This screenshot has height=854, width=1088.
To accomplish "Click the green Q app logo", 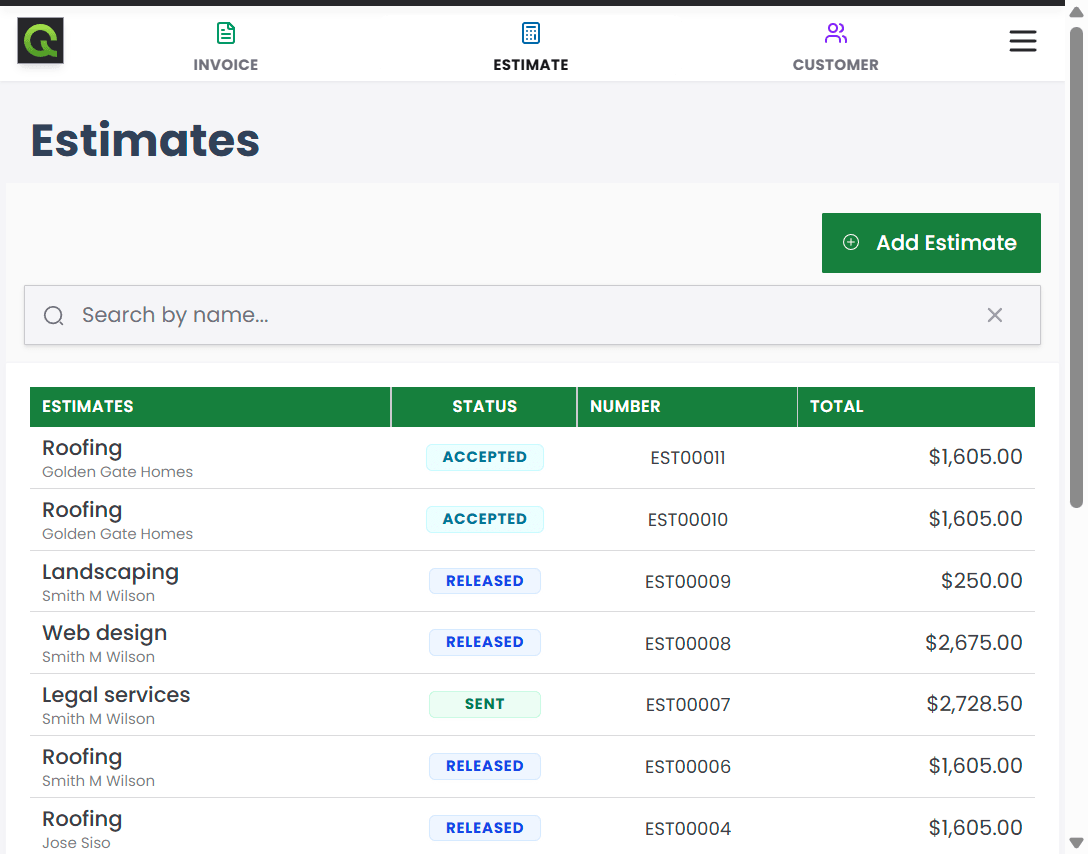I will pos(40,41).
